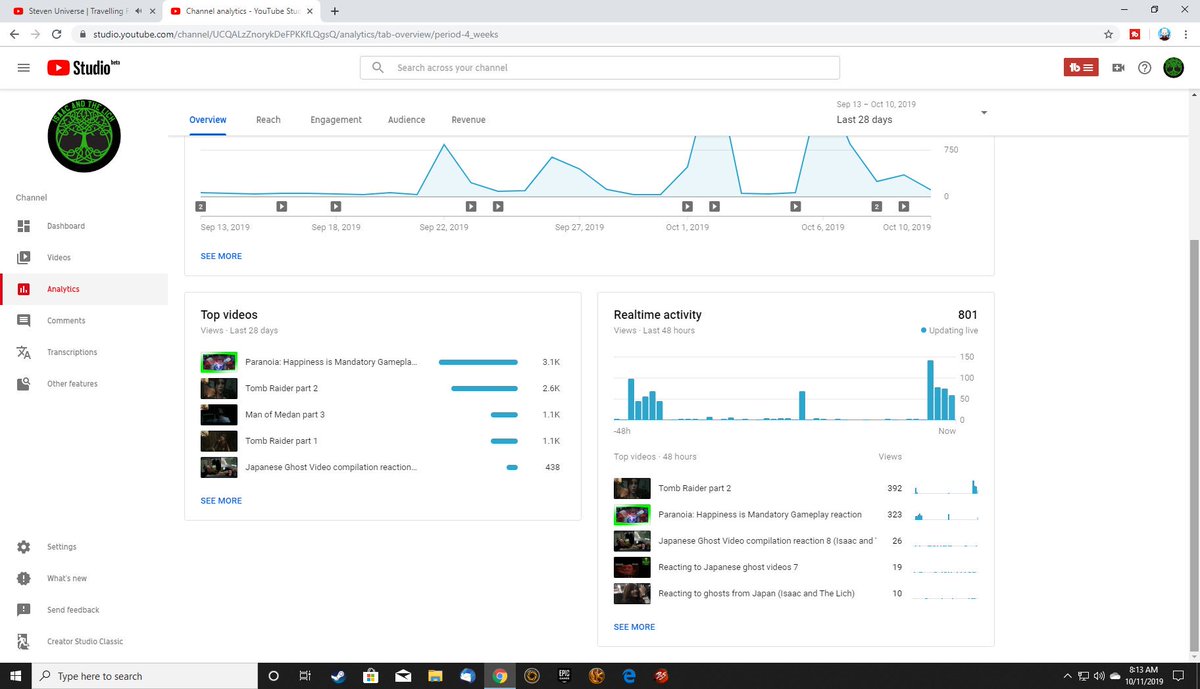Click the channel profile picture

[84, 135]
